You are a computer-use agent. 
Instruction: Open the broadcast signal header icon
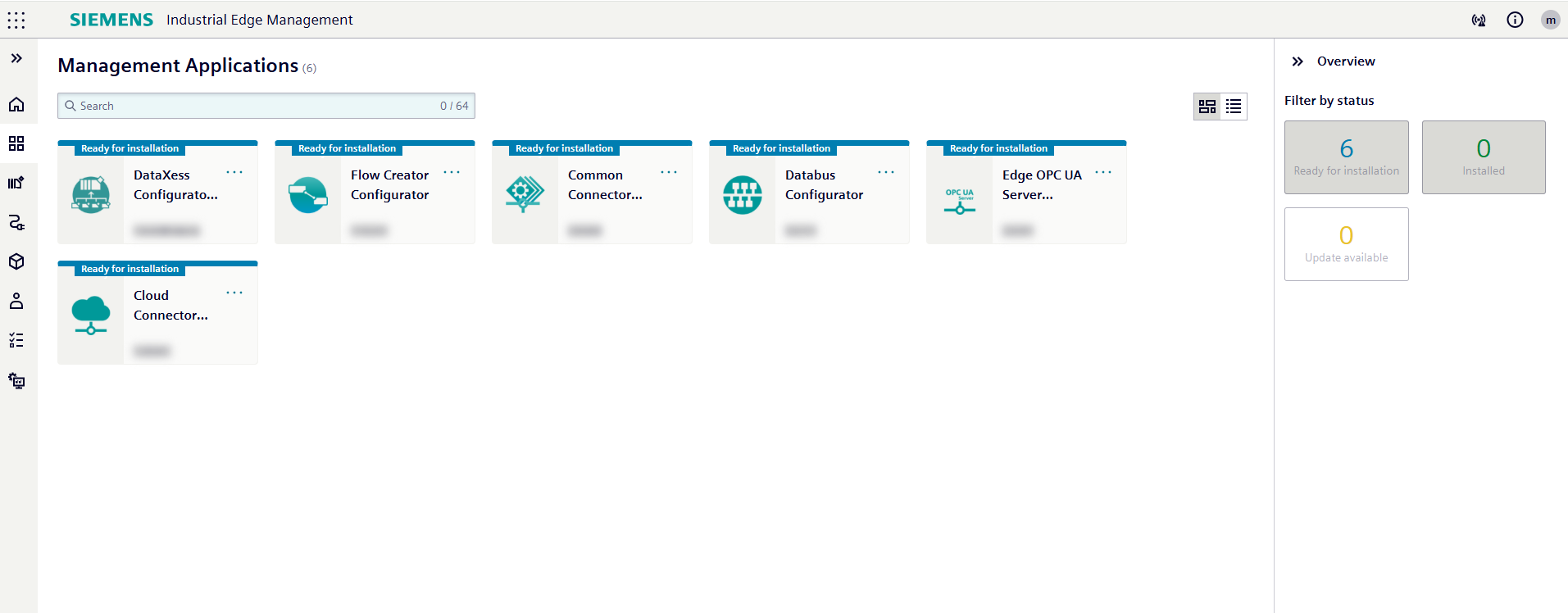click(x=1479, y=20)
